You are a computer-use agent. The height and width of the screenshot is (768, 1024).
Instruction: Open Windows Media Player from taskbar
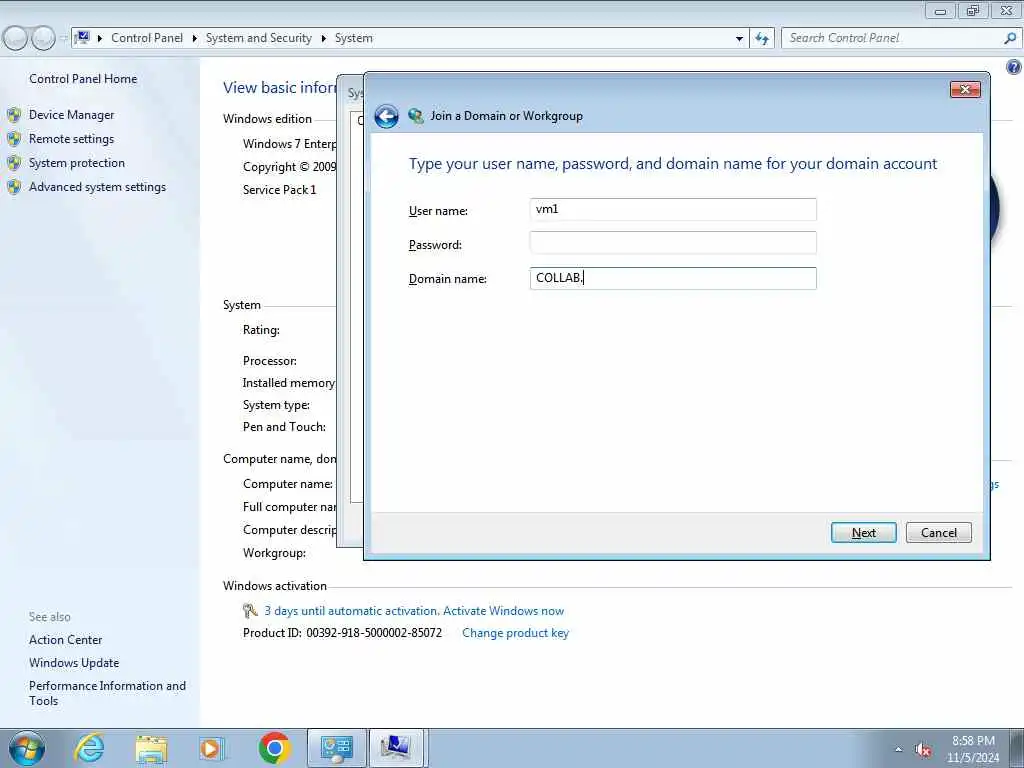tap(212, 748)
